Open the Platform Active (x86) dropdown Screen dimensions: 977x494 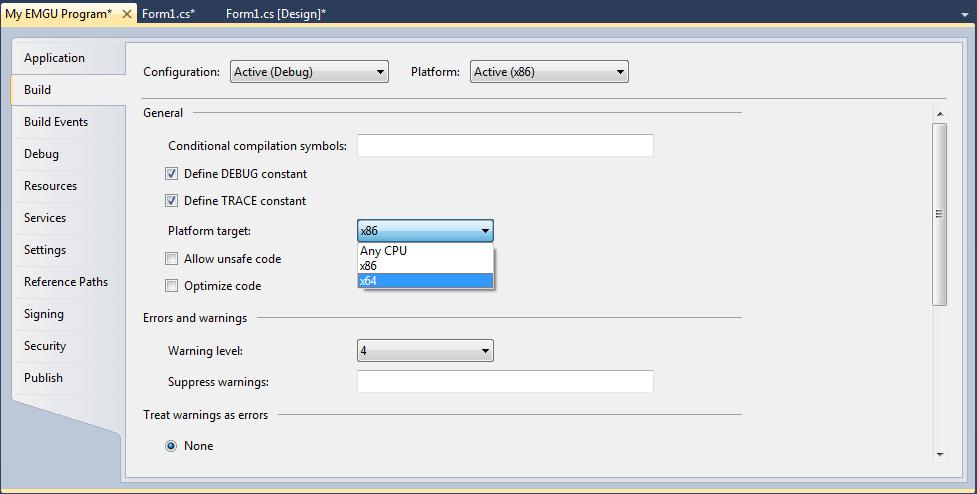549,72
